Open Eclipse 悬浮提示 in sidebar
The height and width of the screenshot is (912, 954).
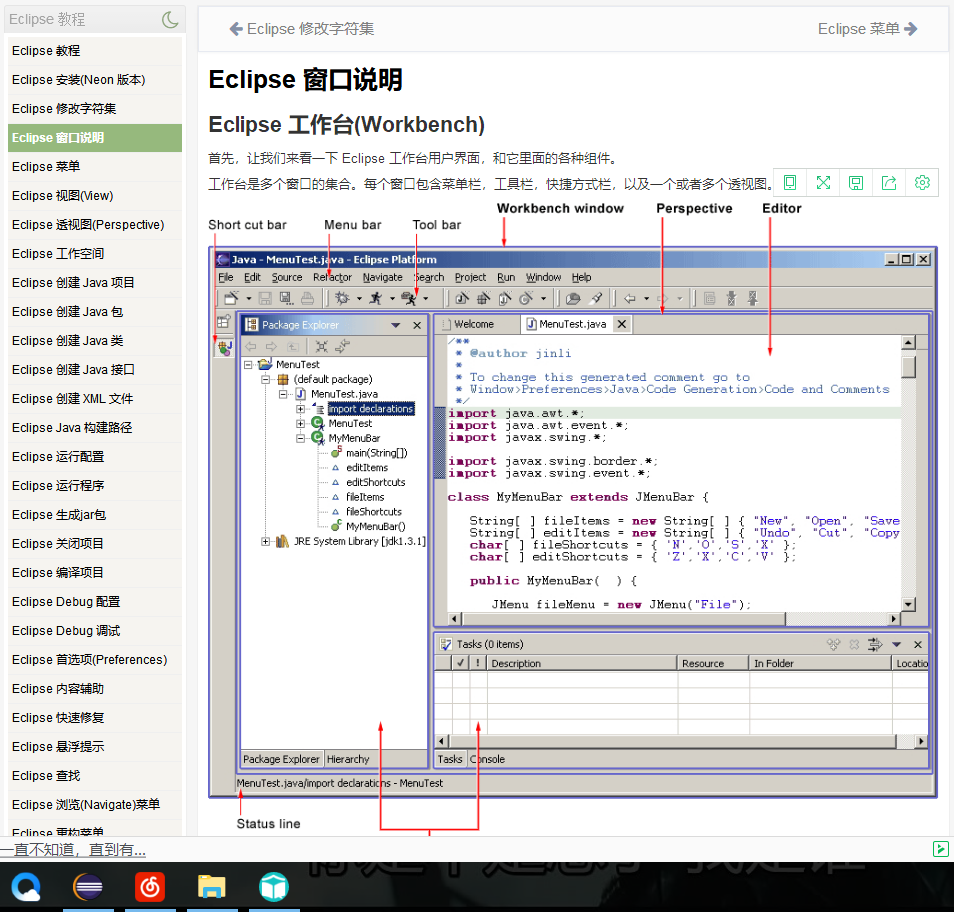(x=95, y=747)
